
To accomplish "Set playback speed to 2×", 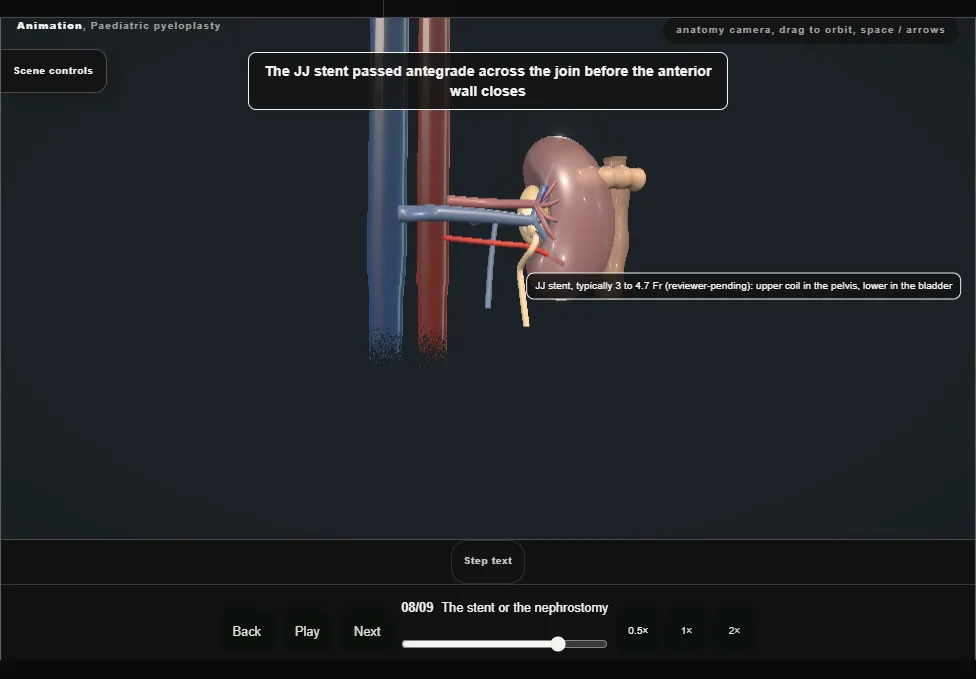I will click(734, 631).
